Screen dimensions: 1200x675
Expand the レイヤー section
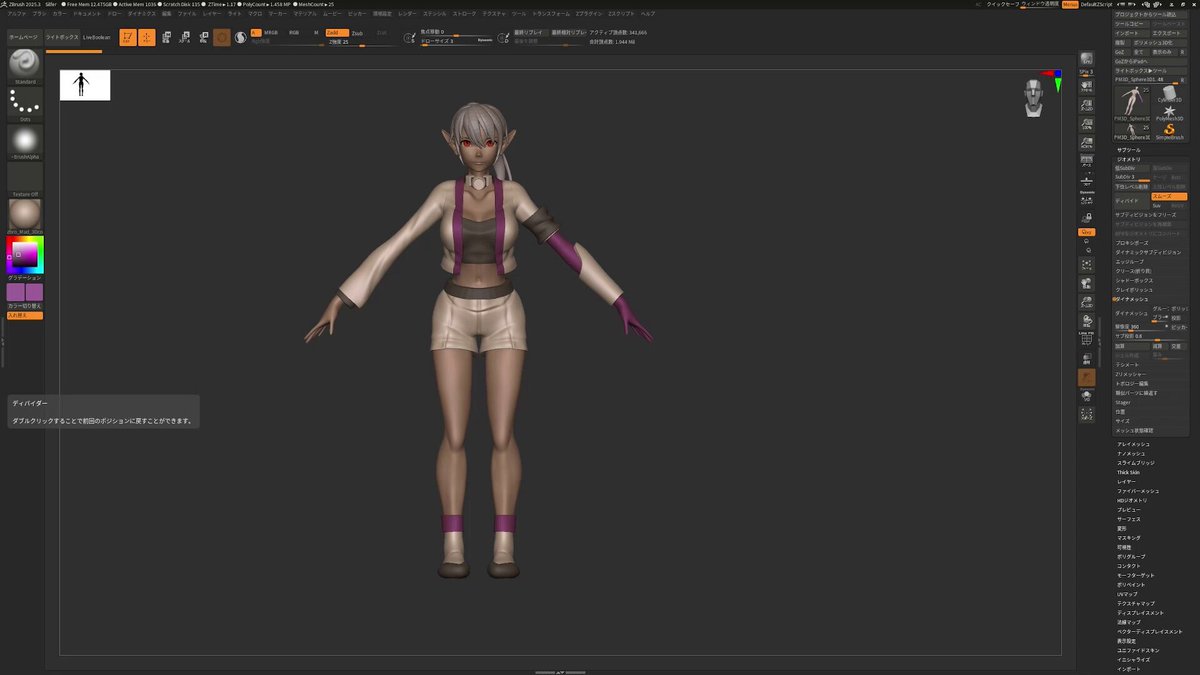1126,482
